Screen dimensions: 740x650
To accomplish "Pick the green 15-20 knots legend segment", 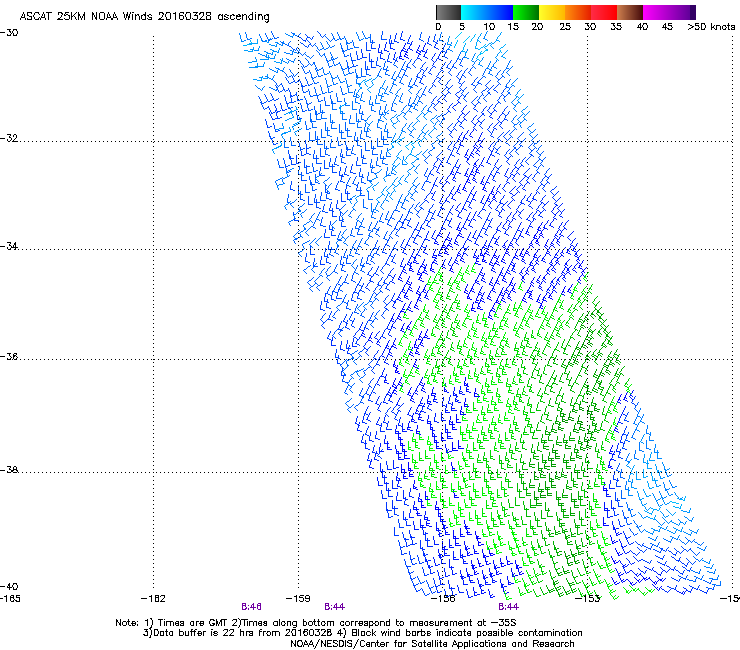I will coord(526,12).
